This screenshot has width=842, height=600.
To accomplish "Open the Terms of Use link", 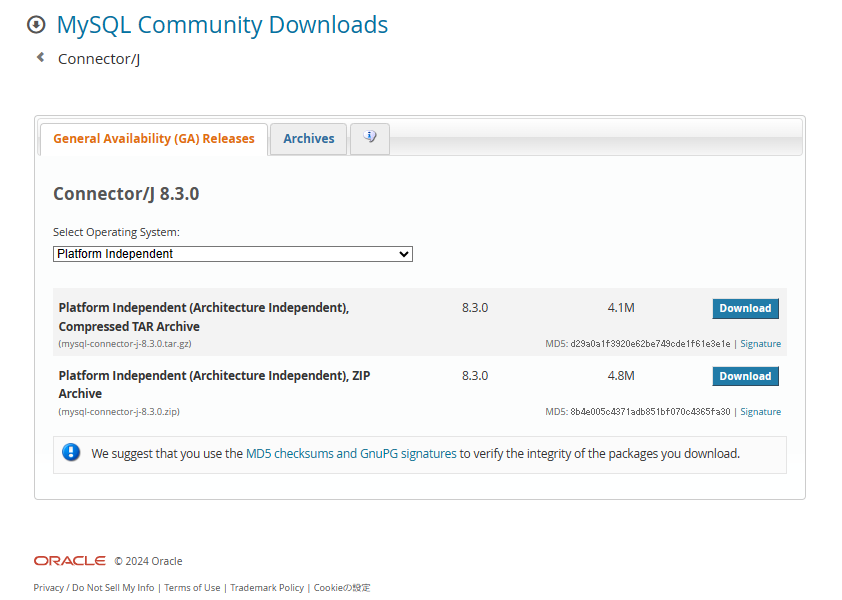I will (x=192, y=587).
